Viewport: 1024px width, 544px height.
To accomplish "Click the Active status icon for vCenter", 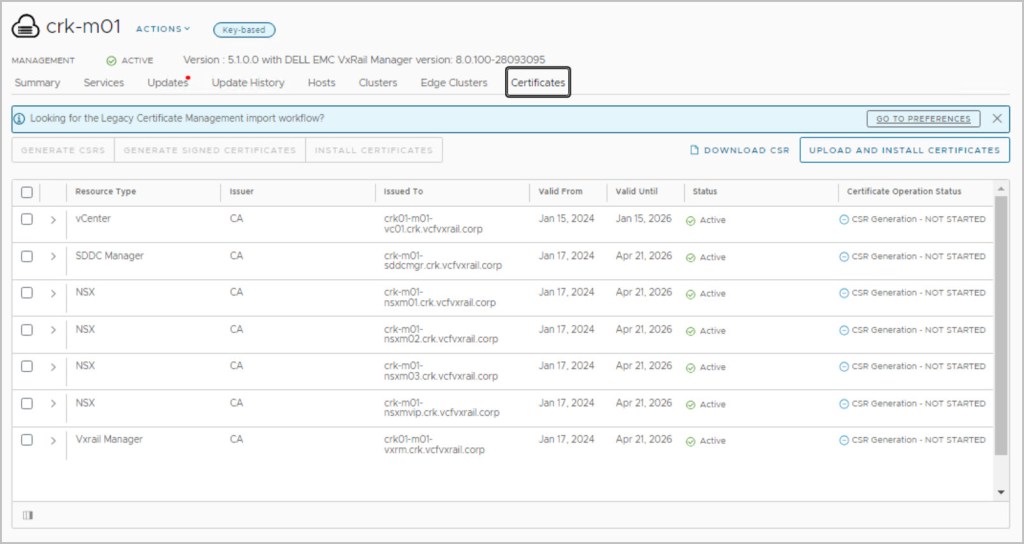I will 690,220.
